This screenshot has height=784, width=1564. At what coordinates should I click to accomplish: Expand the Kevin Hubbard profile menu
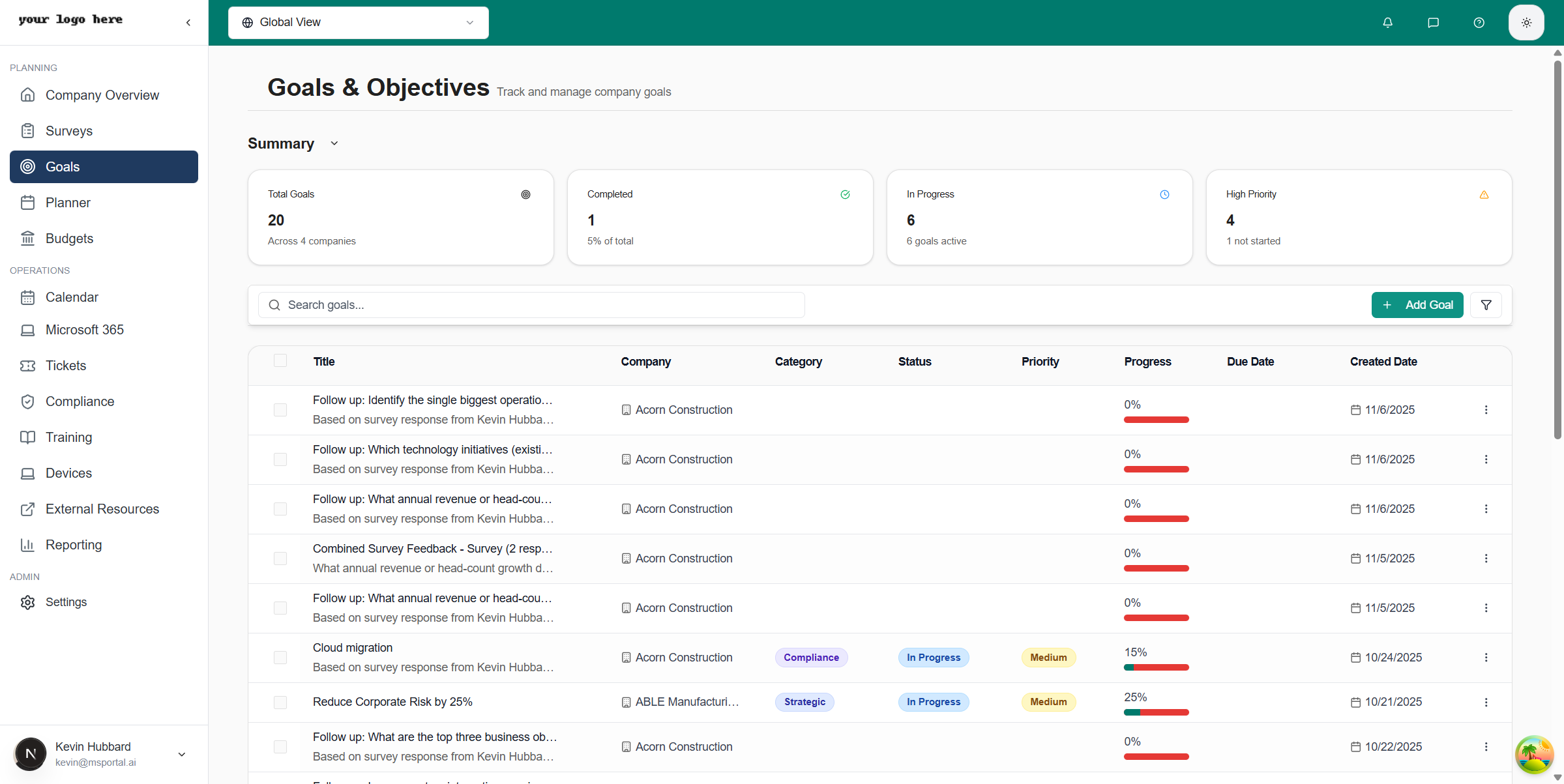[x=181, y=754]
